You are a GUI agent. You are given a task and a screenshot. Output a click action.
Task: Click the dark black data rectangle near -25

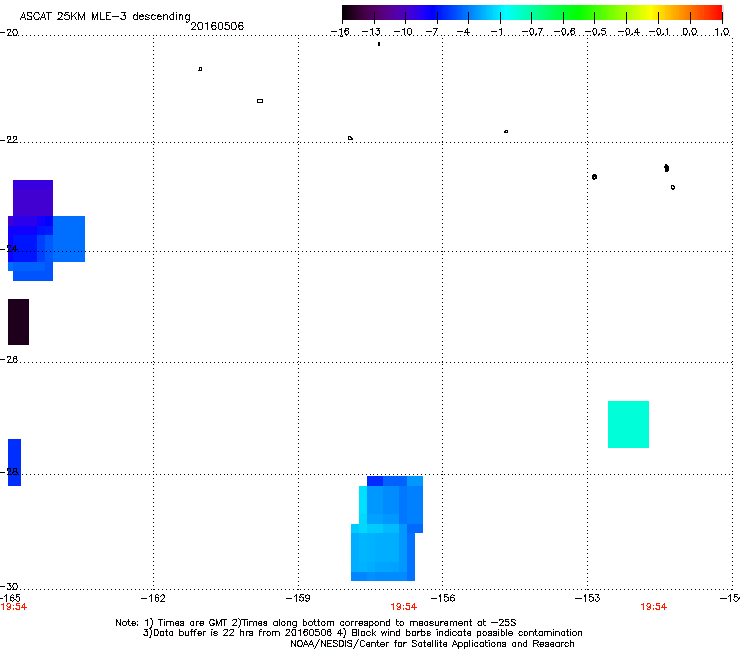pyautogui.click(x=18, y=322)
